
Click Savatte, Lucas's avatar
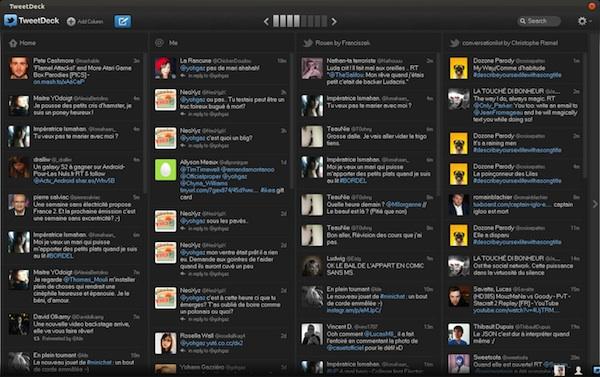[458, 297]
